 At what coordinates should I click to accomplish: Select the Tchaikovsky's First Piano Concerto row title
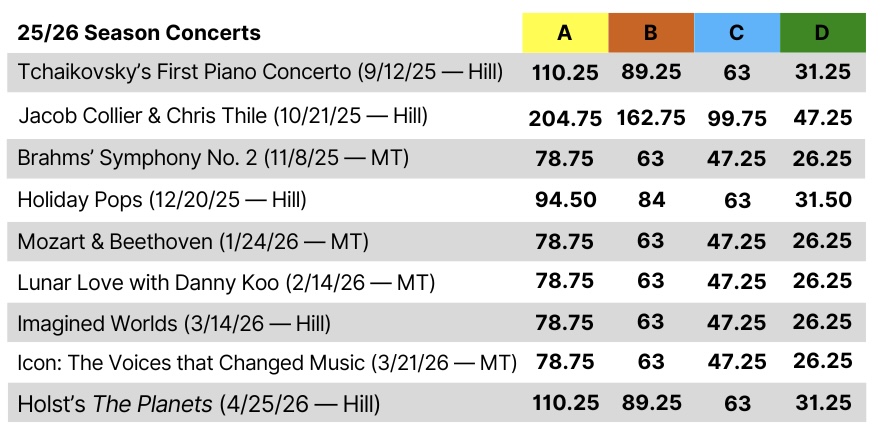click(x=260, y=72)
